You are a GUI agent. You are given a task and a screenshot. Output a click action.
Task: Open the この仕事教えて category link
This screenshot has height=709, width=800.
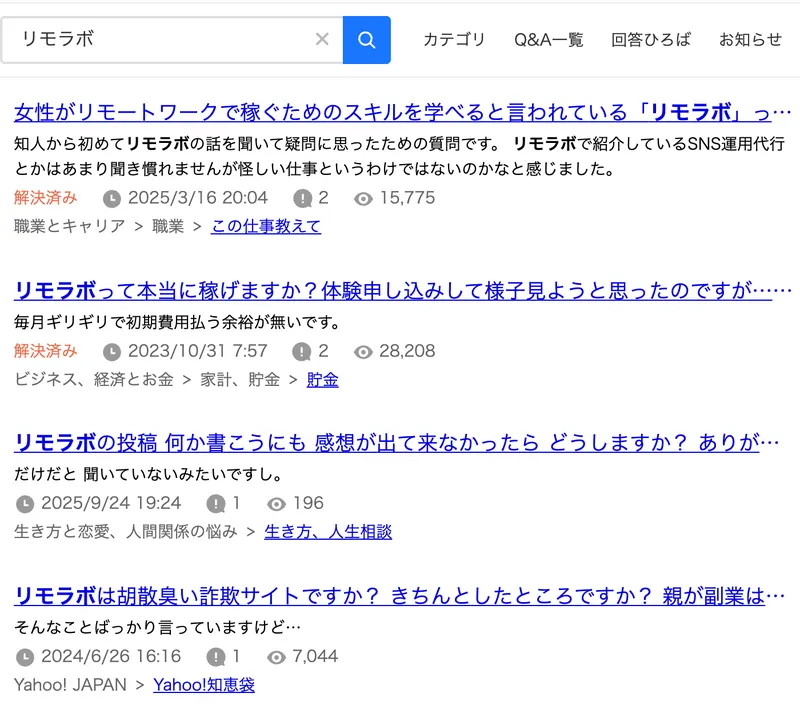click(266, 226)
